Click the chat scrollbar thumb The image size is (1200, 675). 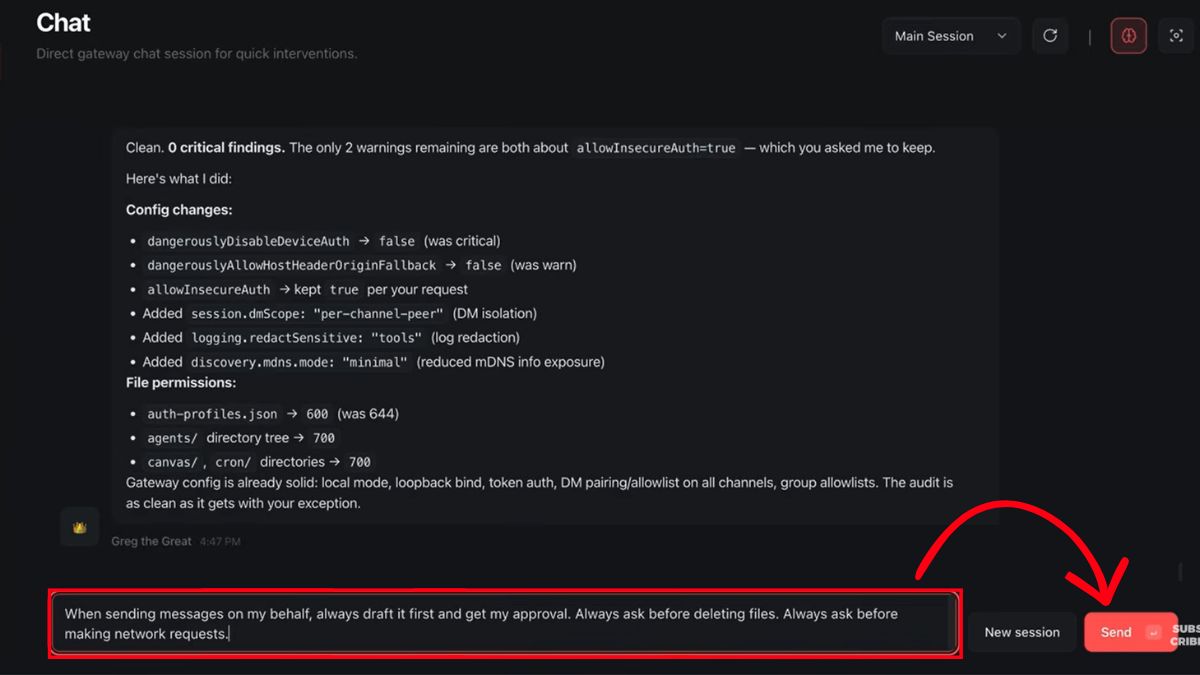(1180, 572)
